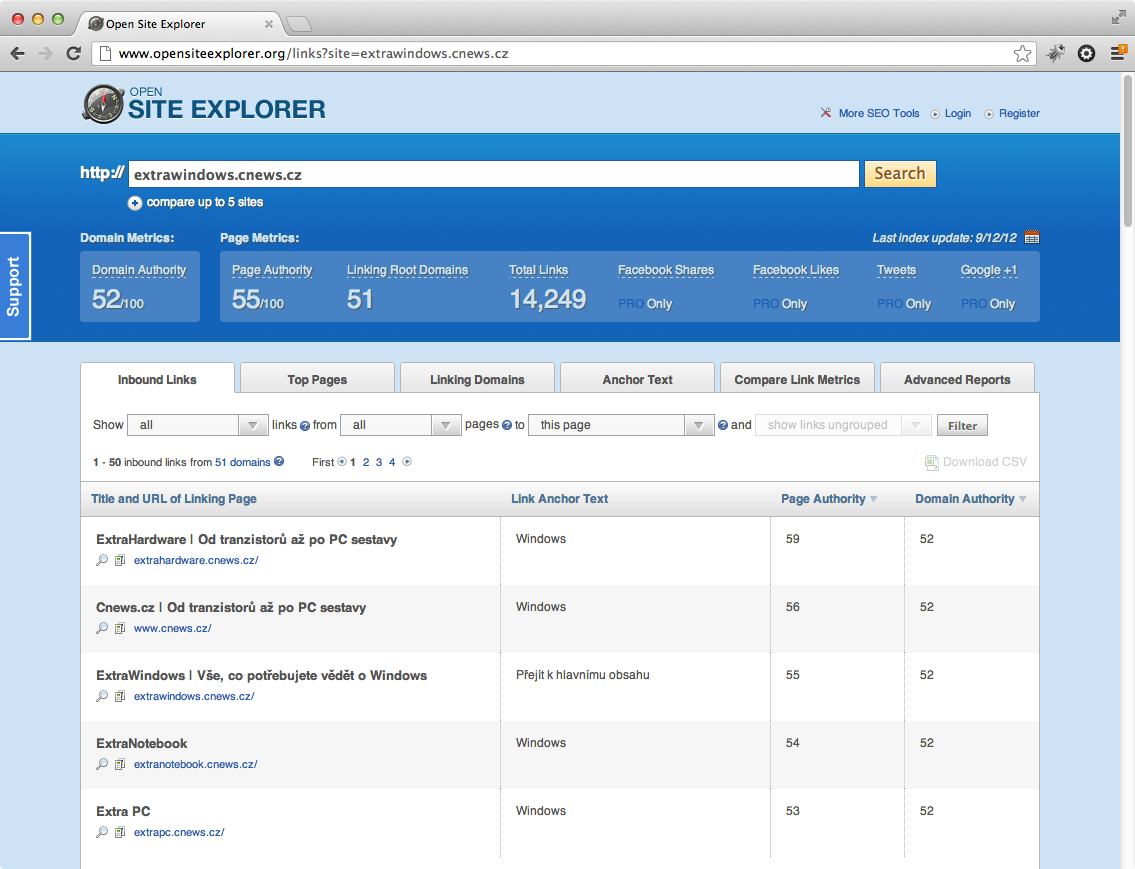Open the Support side tab
The width and height of the screenshot is (1135, 869).
(x=15, y=286)
